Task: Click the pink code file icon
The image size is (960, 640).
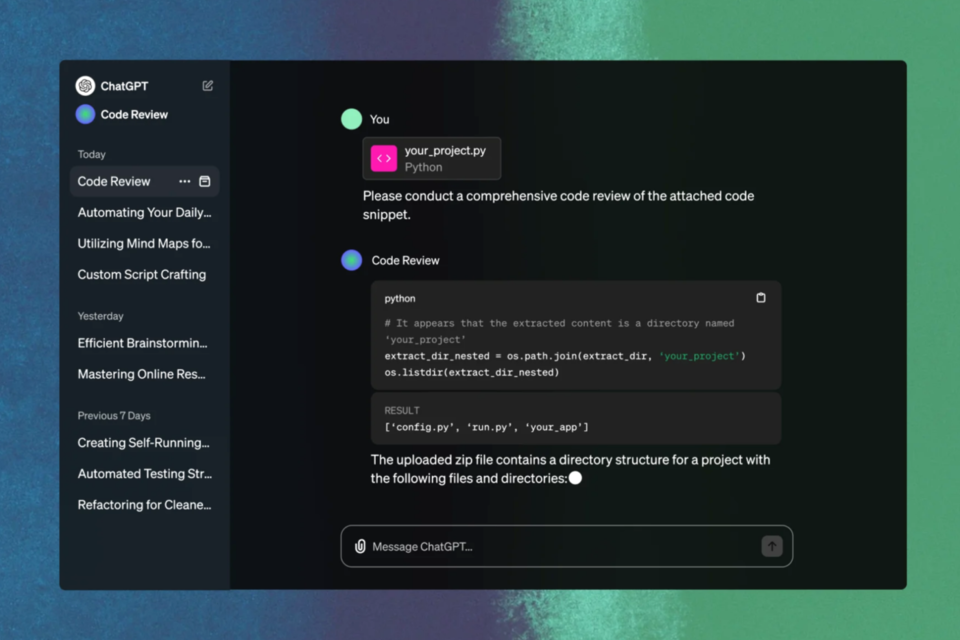Action: coord(384,159)
